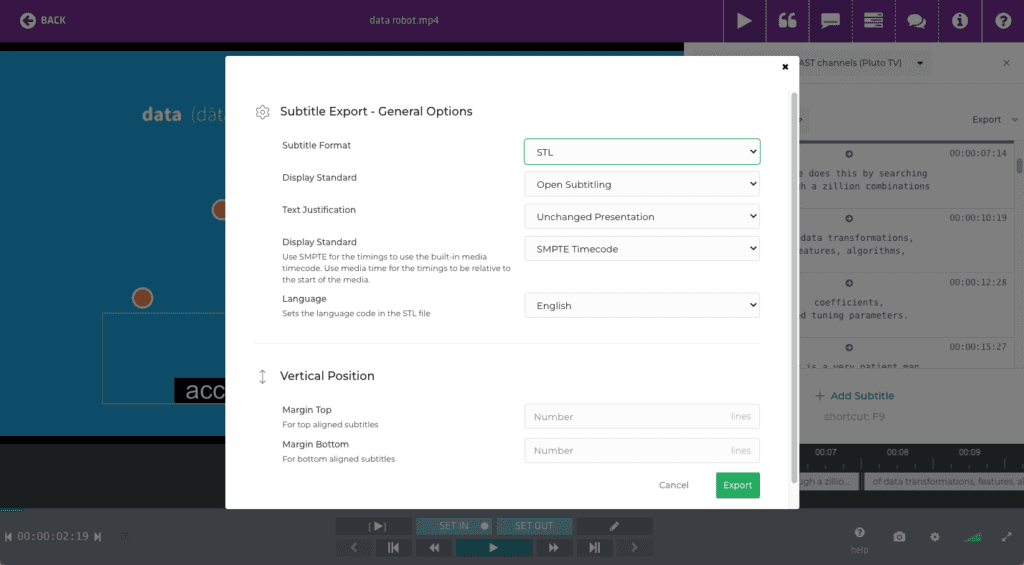Click the TC label beside the timecode
1024x565 pixels.
click(x=124, y=537)
